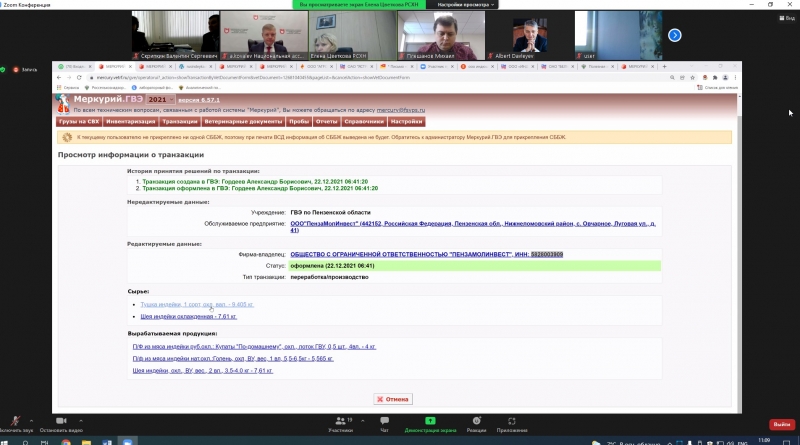Expand audio options arrow next to microphone

tap(31, 421)
